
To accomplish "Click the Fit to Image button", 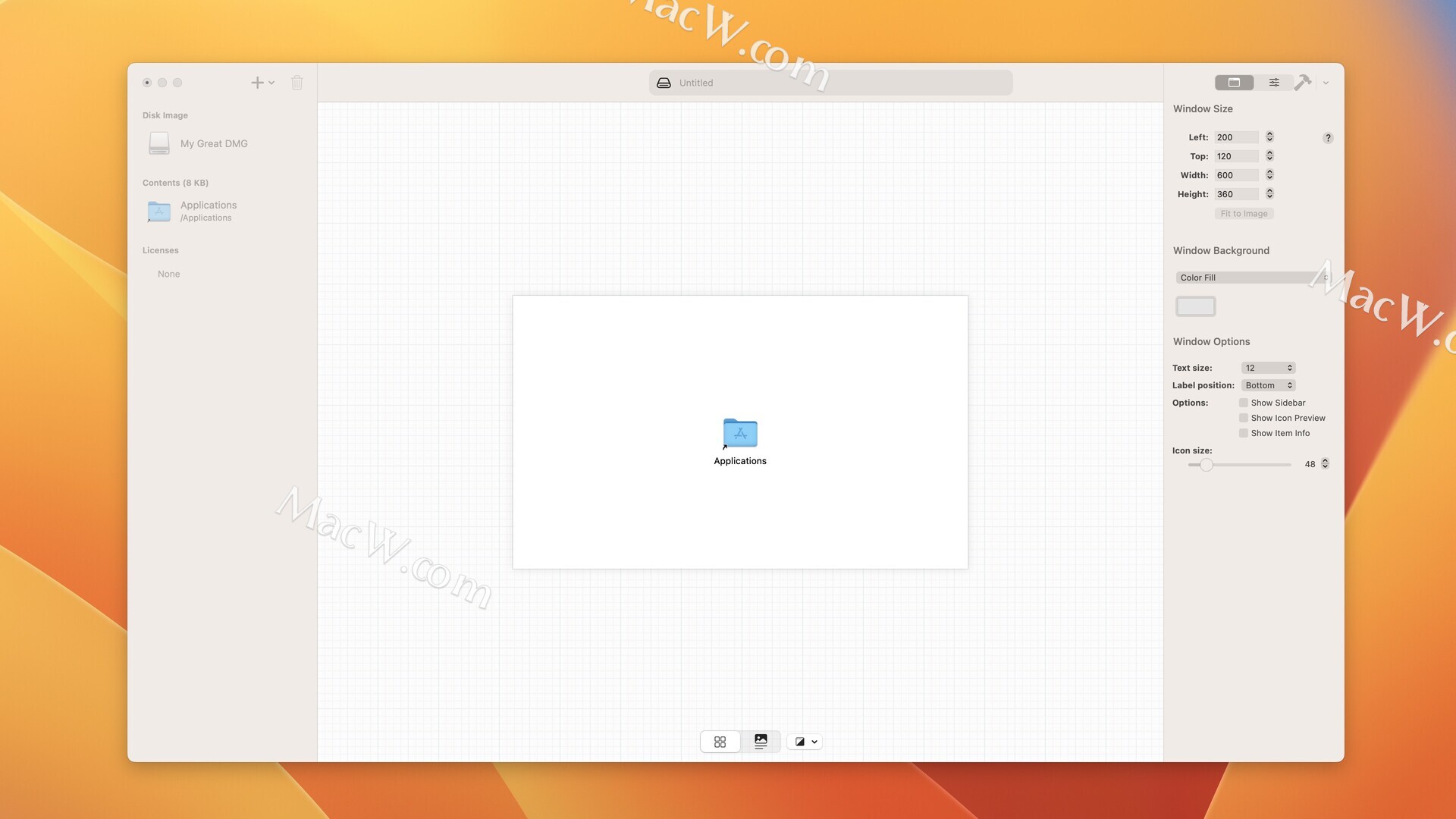I will pos(1244,214).
